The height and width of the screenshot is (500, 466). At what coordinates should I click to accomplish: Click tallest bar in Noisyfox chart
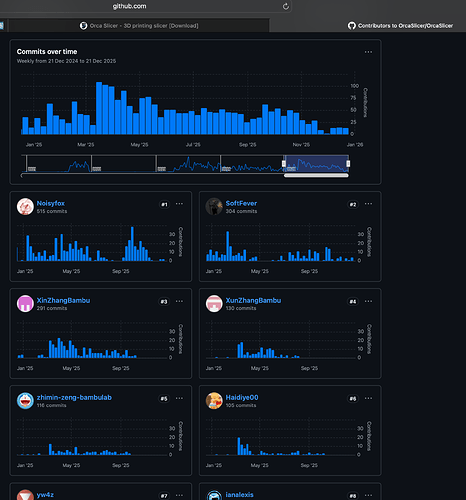(x=132, y=244)
